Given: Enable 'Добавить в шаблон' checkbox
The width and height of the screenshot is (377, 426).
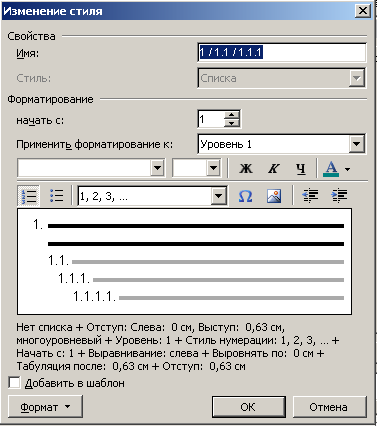Looking at the screenshot, I should tap(14, 382).
